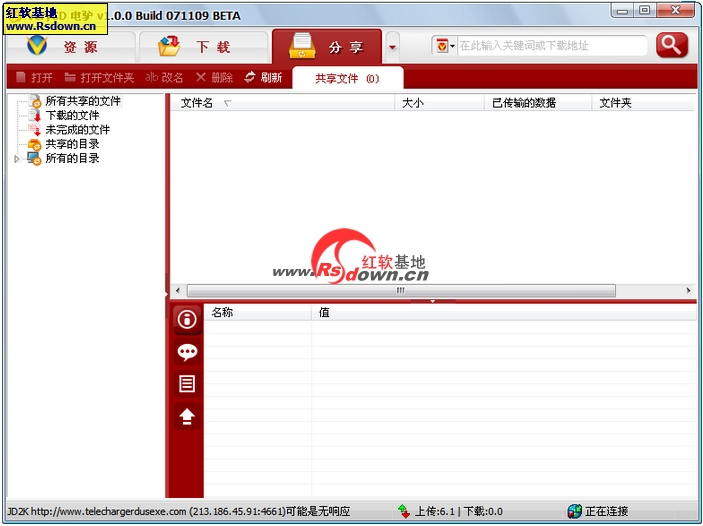Image resolution: width=703 pixels, height=526 pixels.
Task: Close the application window
Action: [676, 10]
